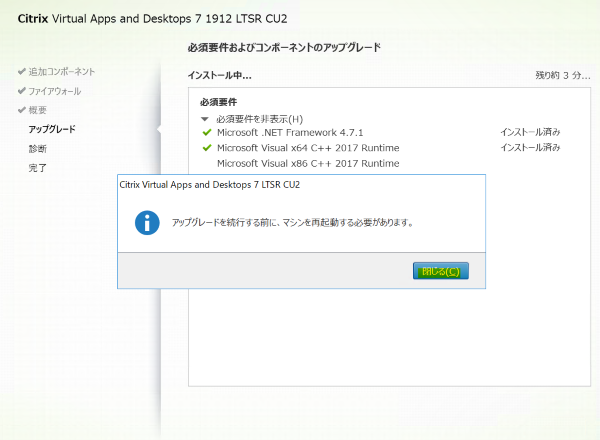The width and height of the screenshot is (600, 440).
Task: Click the 必須要件およびコンポーネントのアップグレード heading
Action: click(x=284, y=47)
